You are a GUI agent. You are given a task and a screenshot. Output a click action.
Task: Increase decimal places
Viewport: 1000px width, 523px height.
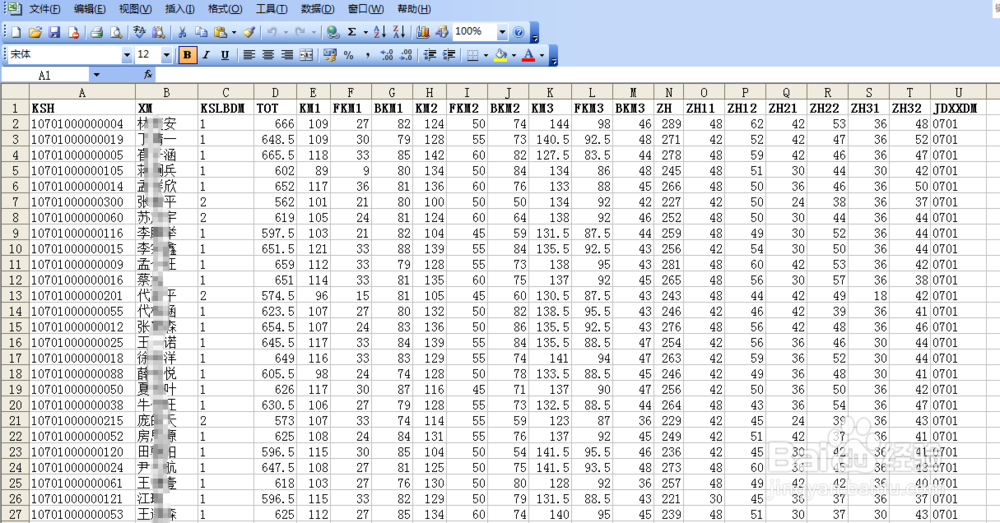pos(386,55)
